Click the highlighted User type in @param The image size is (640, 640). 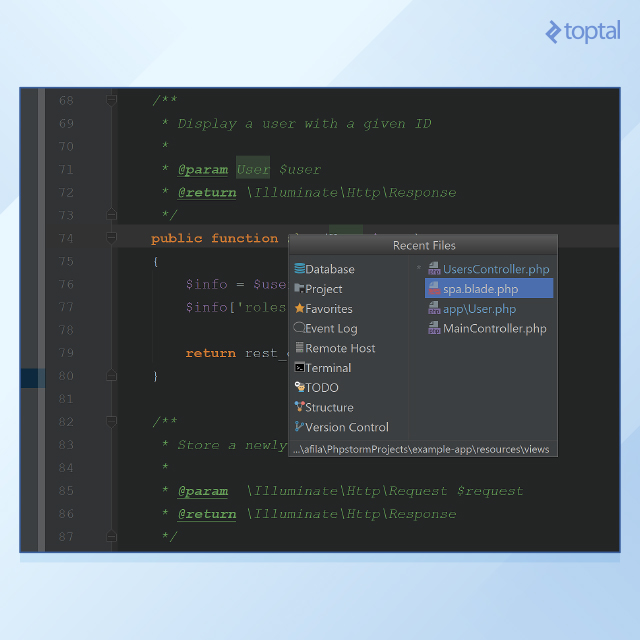click(253, 169)
